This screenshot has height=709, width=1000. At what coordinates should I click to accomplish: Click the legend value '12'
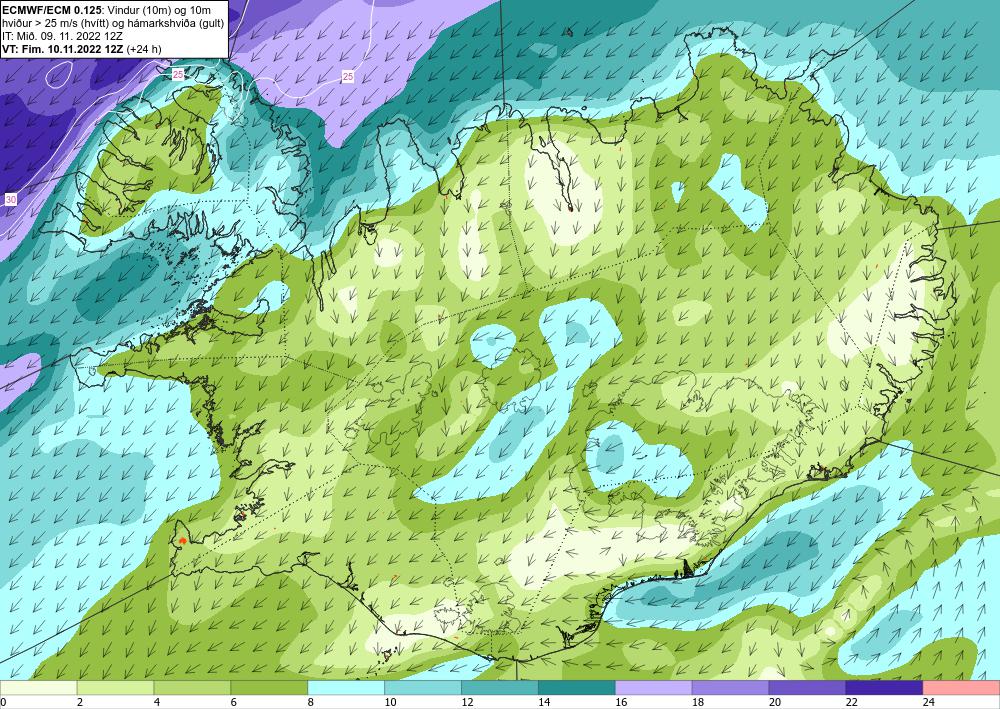coord(467,702)
